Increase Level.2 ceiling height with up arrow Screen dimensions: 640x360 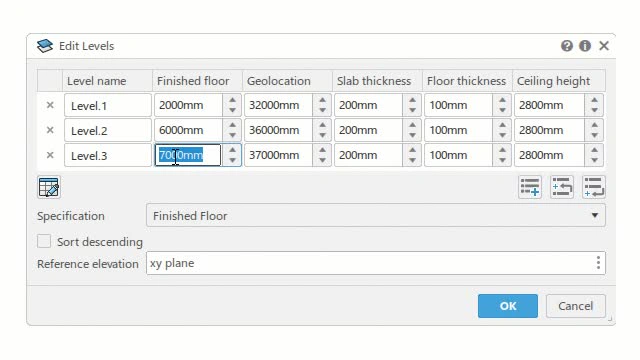pyautogui.click(x=594, y=125)
